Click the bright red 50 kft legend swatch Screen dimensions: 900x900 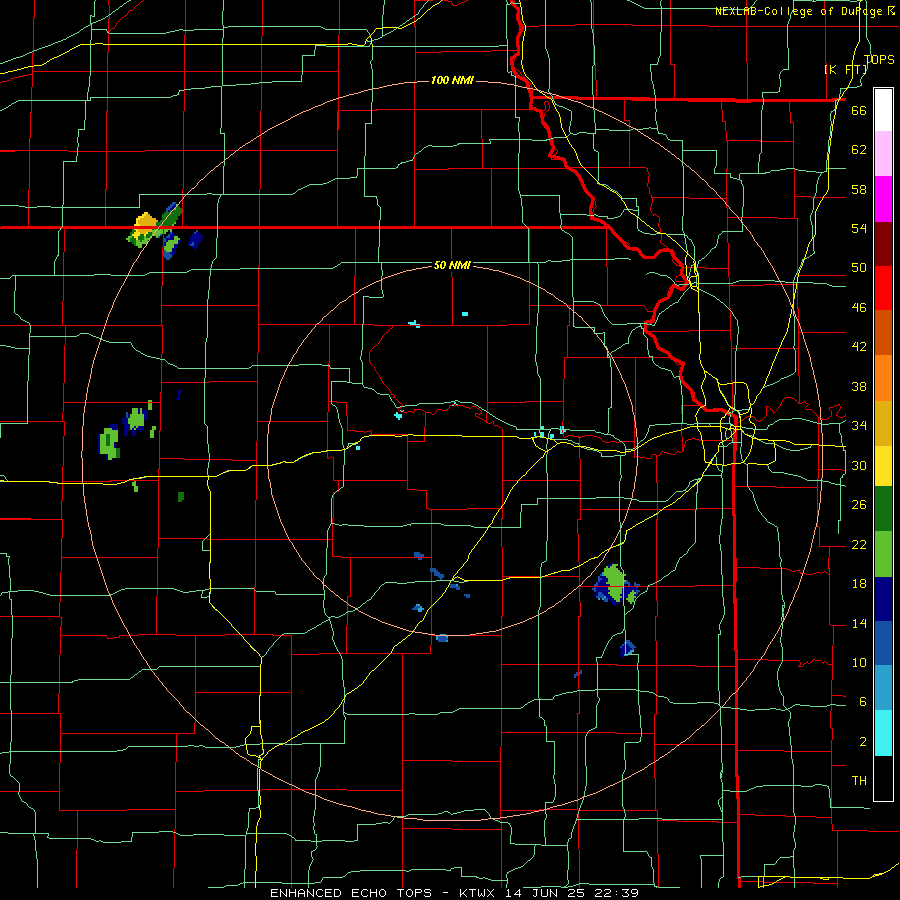tap(883, 288)
